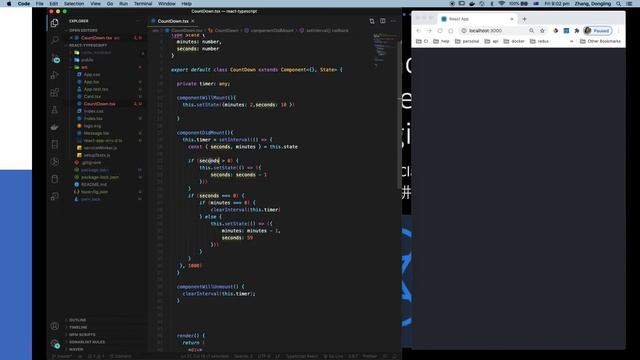Collapse the REACT-TYPESCRIPT folder section

pos(87,45)
